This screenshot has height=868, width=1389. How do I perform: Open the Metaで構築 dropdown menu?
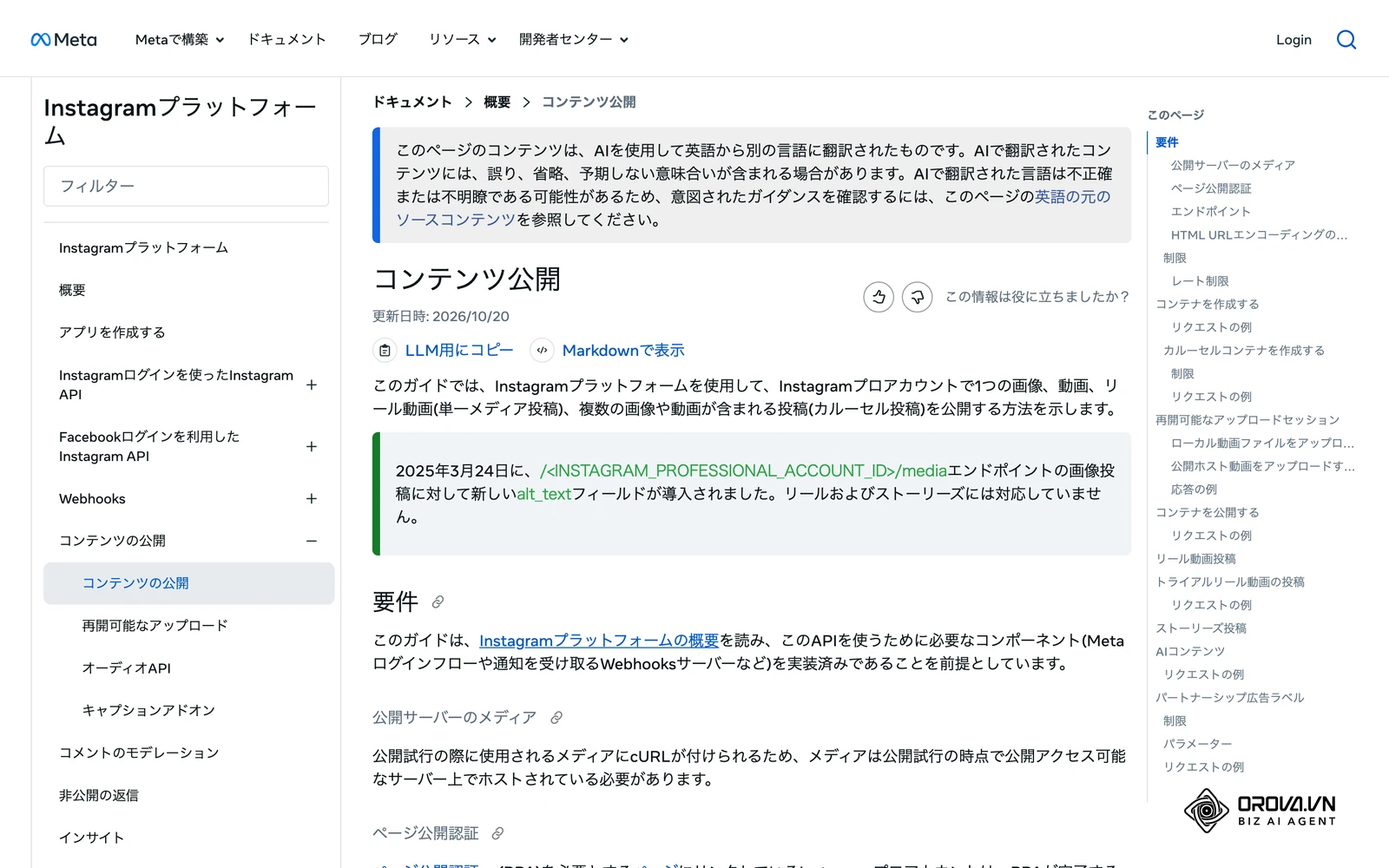pyautogui.click(x=180, y=40)
